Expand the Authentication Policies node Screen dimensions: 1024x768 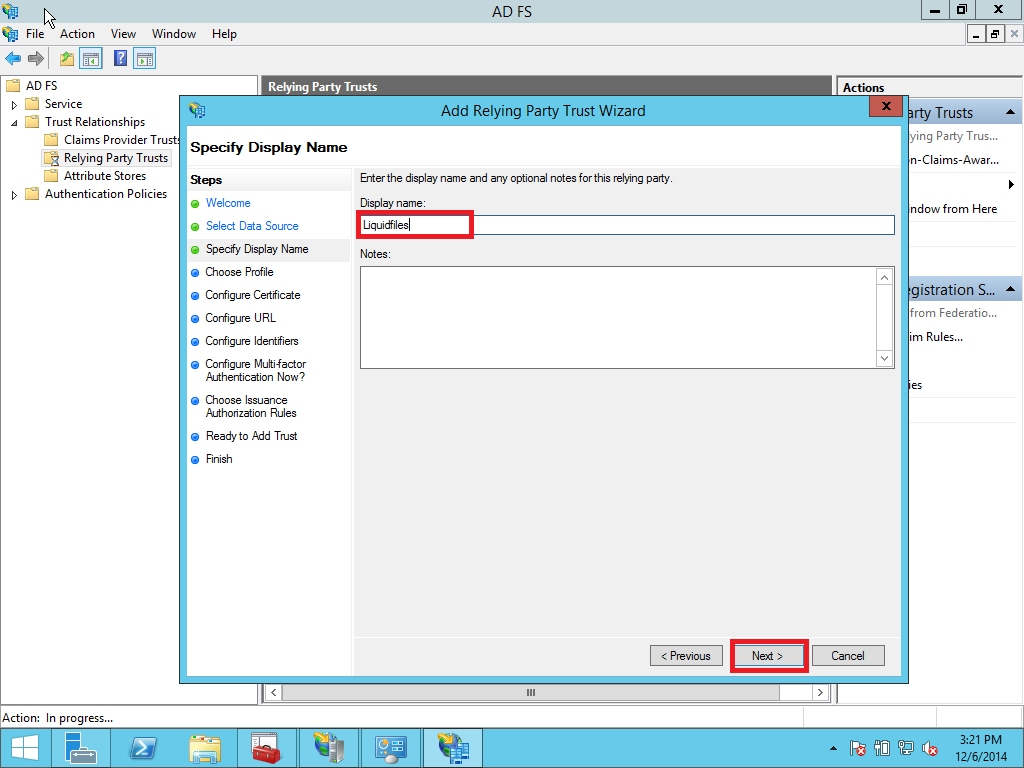click(x=14, y=194)
